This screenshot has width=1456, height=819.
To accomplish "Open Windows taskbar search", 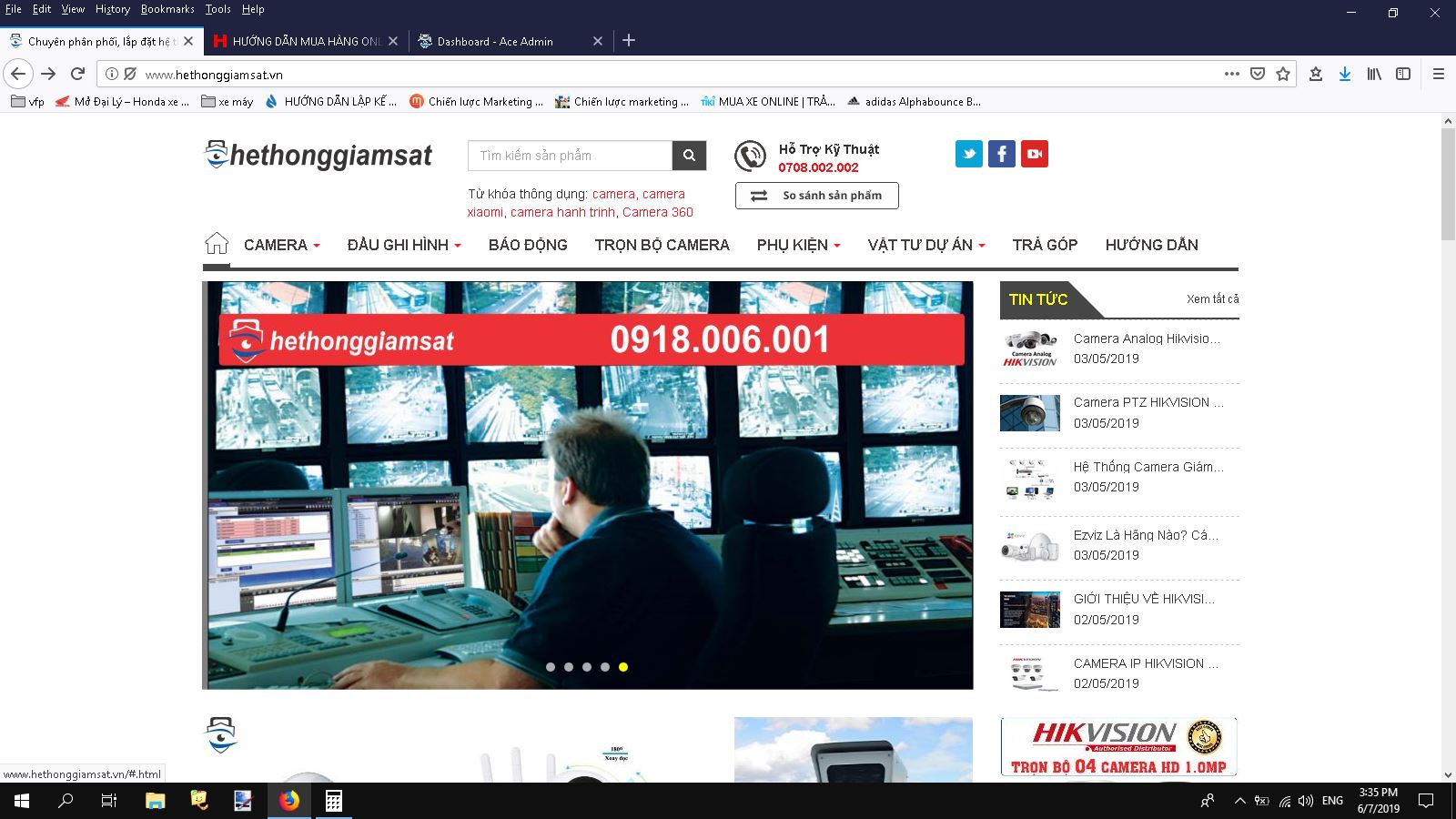I will coord(66,801).
